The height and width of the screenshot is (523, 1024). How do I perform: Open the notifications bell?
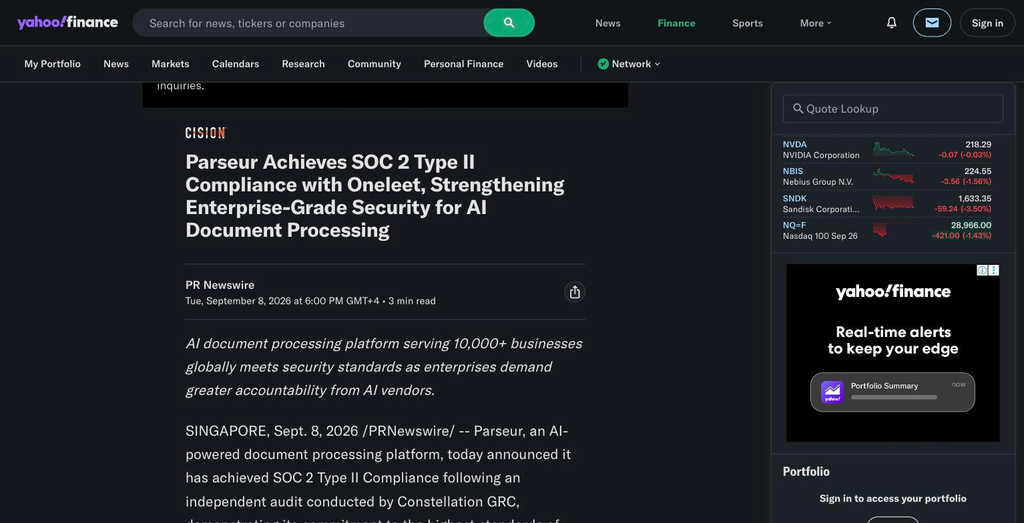[891, 23]
